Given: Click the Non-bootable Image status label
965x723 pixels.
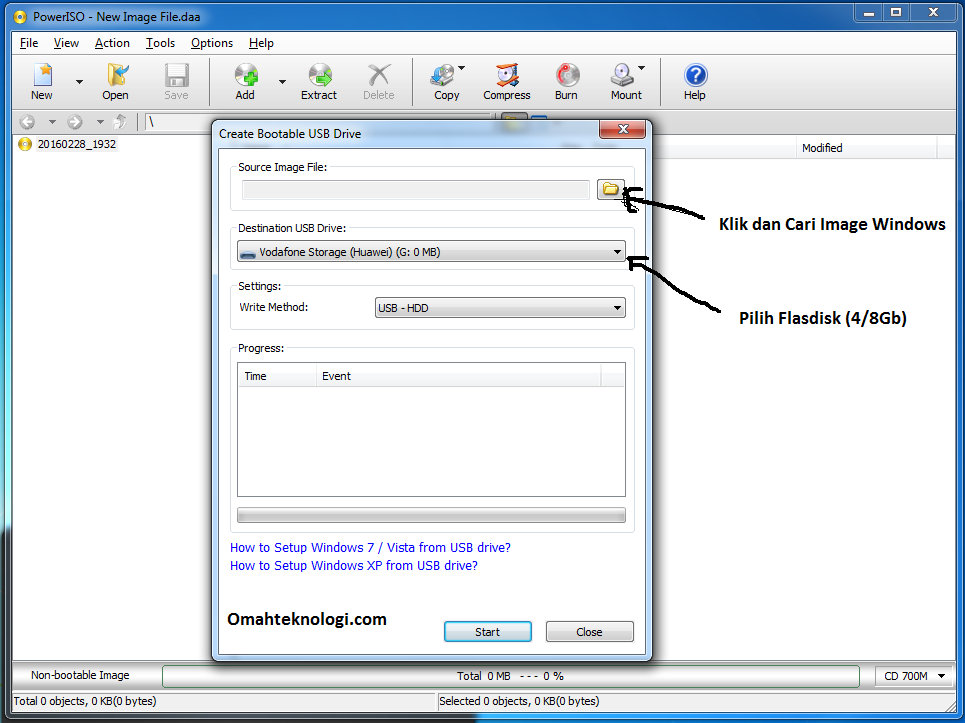Looking at the screenshot, I should [80, 675].
